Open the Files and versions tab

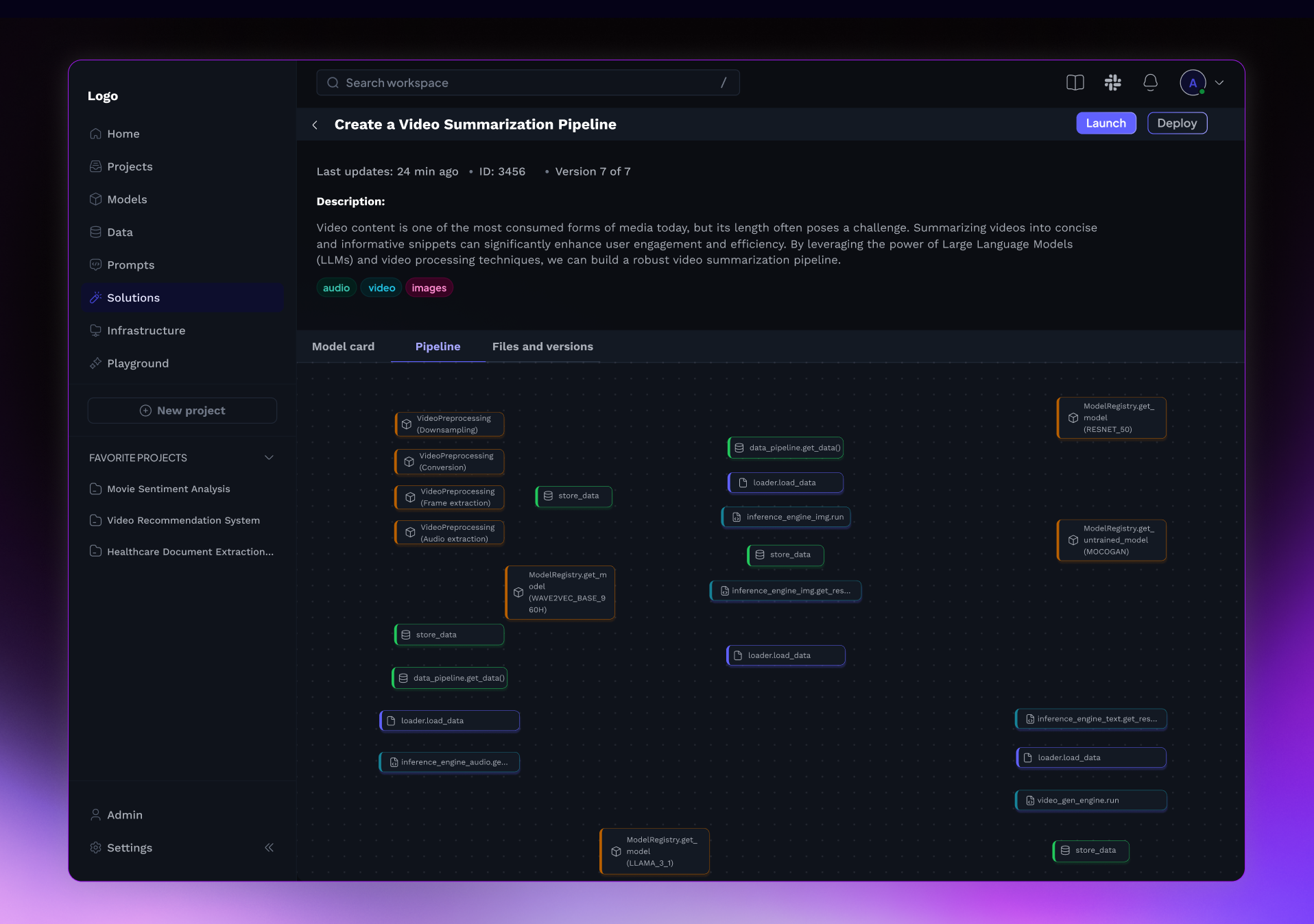(542, 347)
